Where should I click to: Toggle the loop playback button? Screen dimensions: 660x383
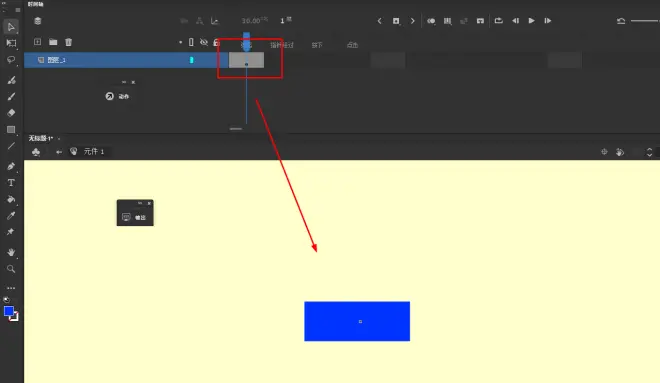(498, 21)
